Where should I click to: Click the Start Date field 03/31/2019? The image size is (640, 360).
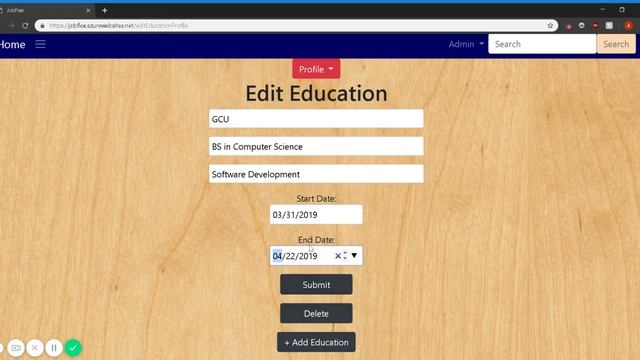316,215
